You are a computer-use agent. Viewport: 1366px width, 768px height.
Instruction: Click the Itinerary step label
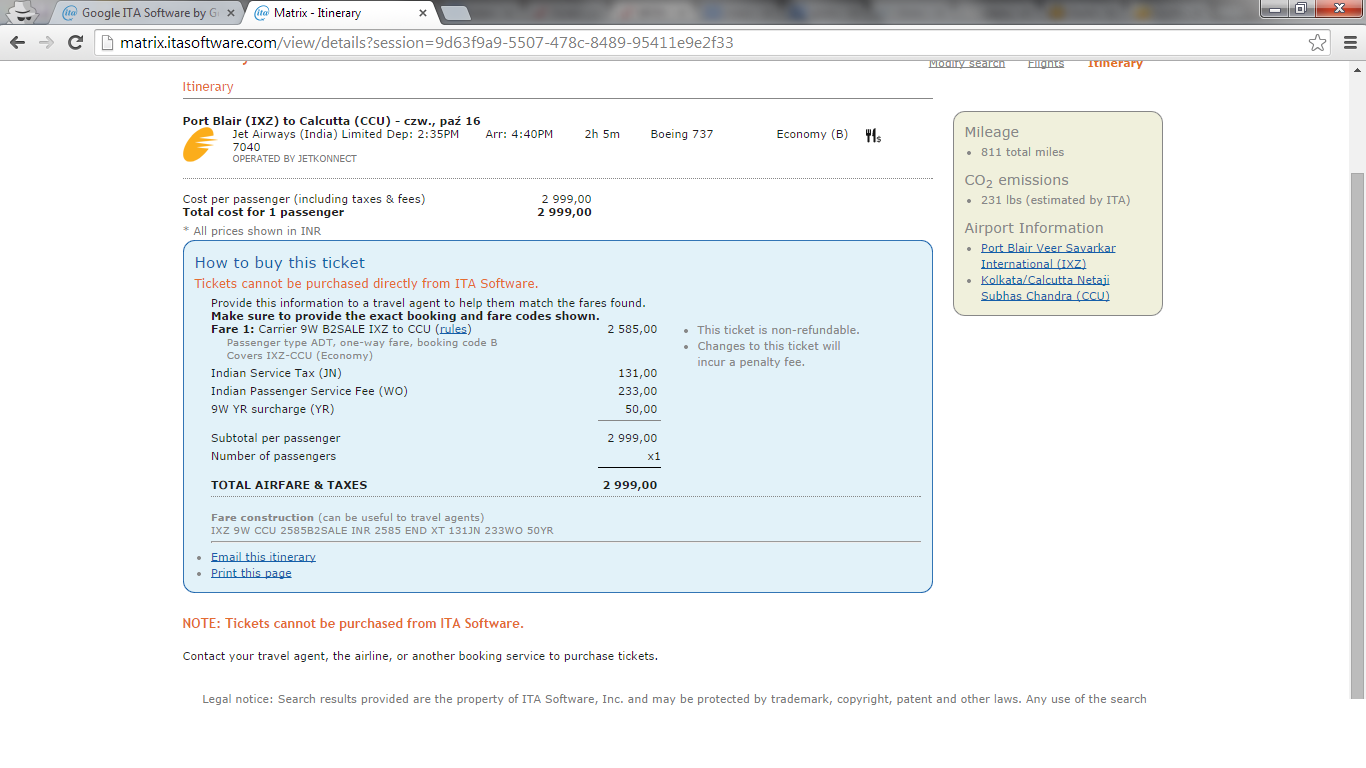(1115, 63)
